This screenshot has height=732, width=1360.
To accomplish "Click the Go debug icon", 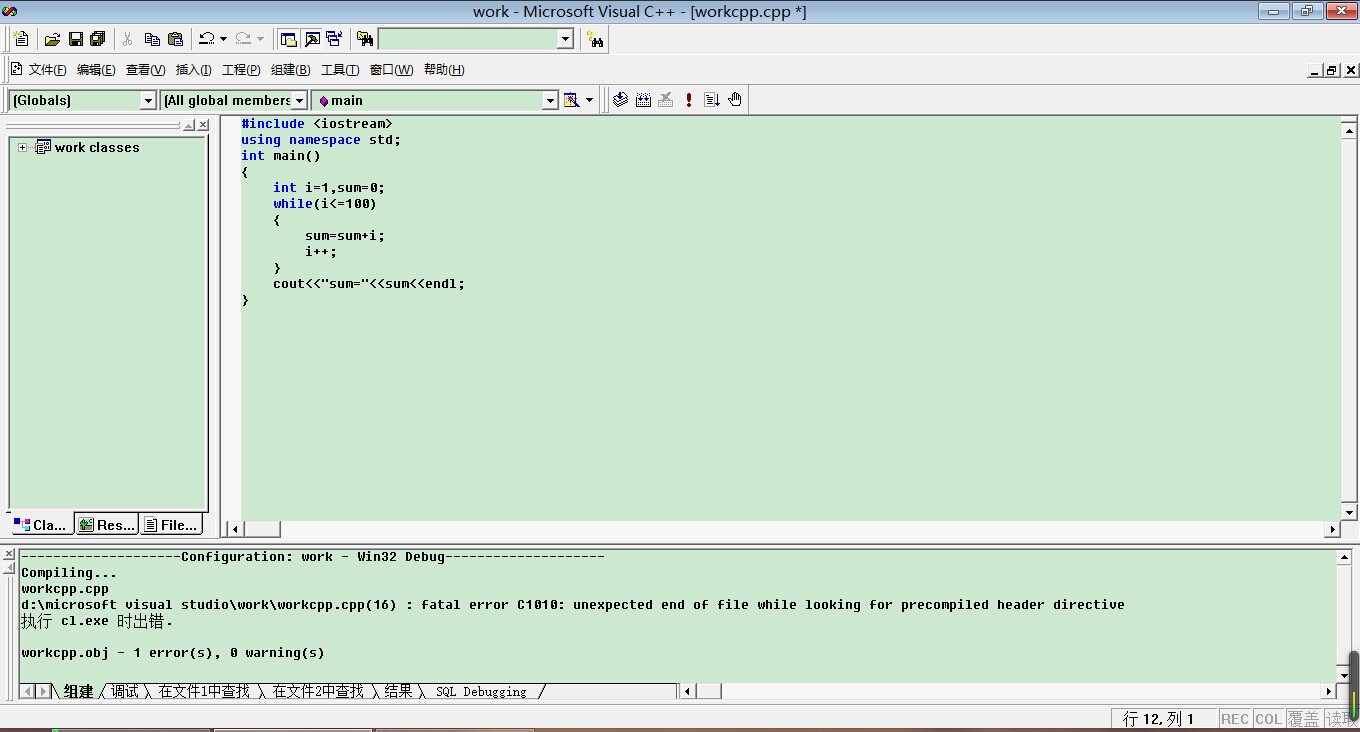I will coord(712,100).
